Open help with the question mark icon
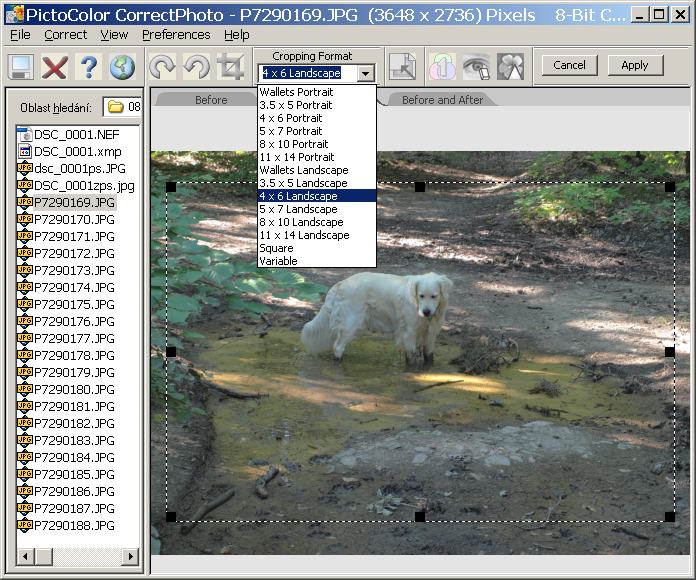The width and height of the screenshot is (696, 580). tap(88, 67)
